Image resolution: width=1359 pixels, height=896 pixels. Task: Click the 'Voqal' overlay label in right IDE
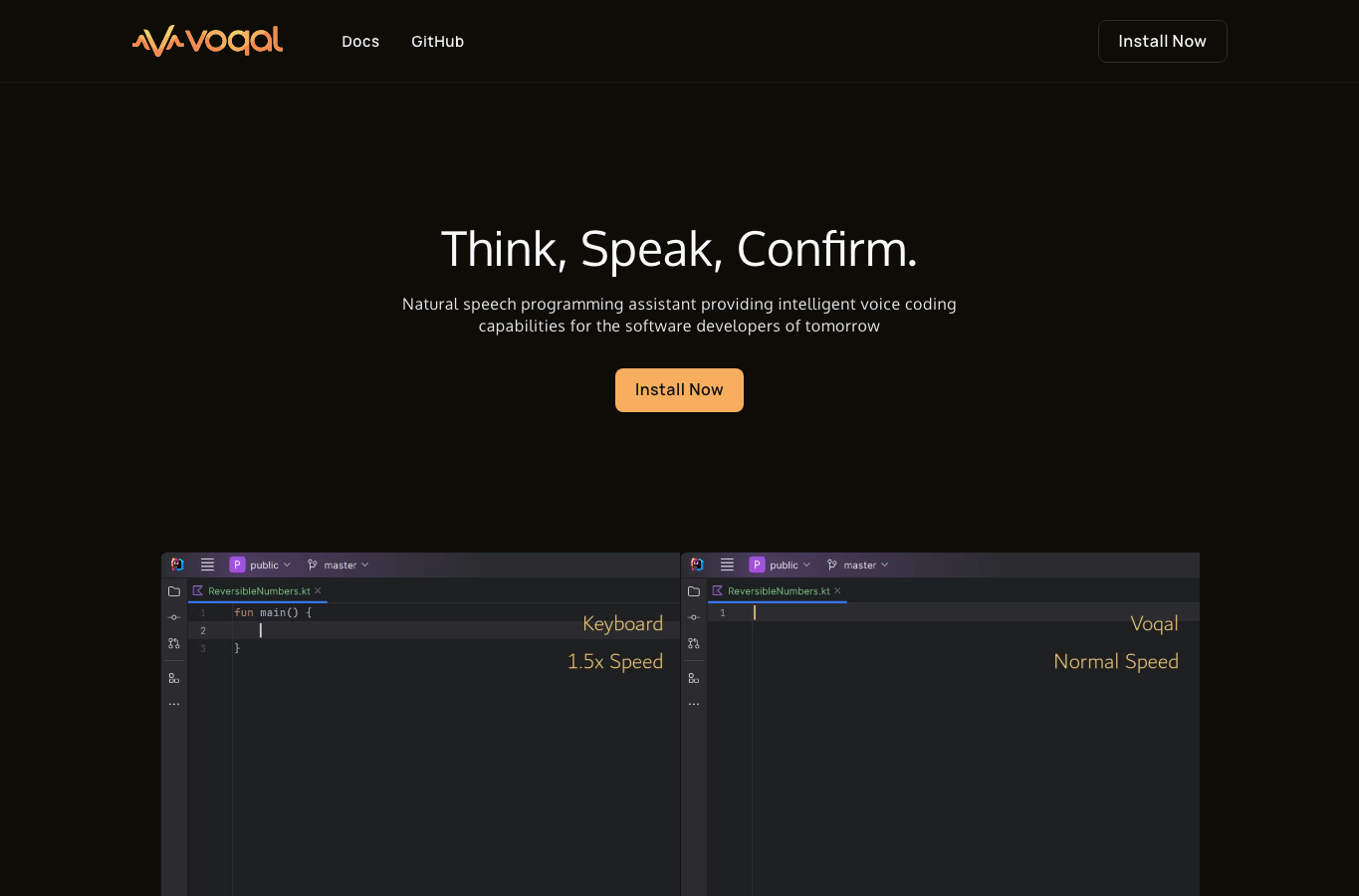pyautogui.click(x=1155, y=624)
